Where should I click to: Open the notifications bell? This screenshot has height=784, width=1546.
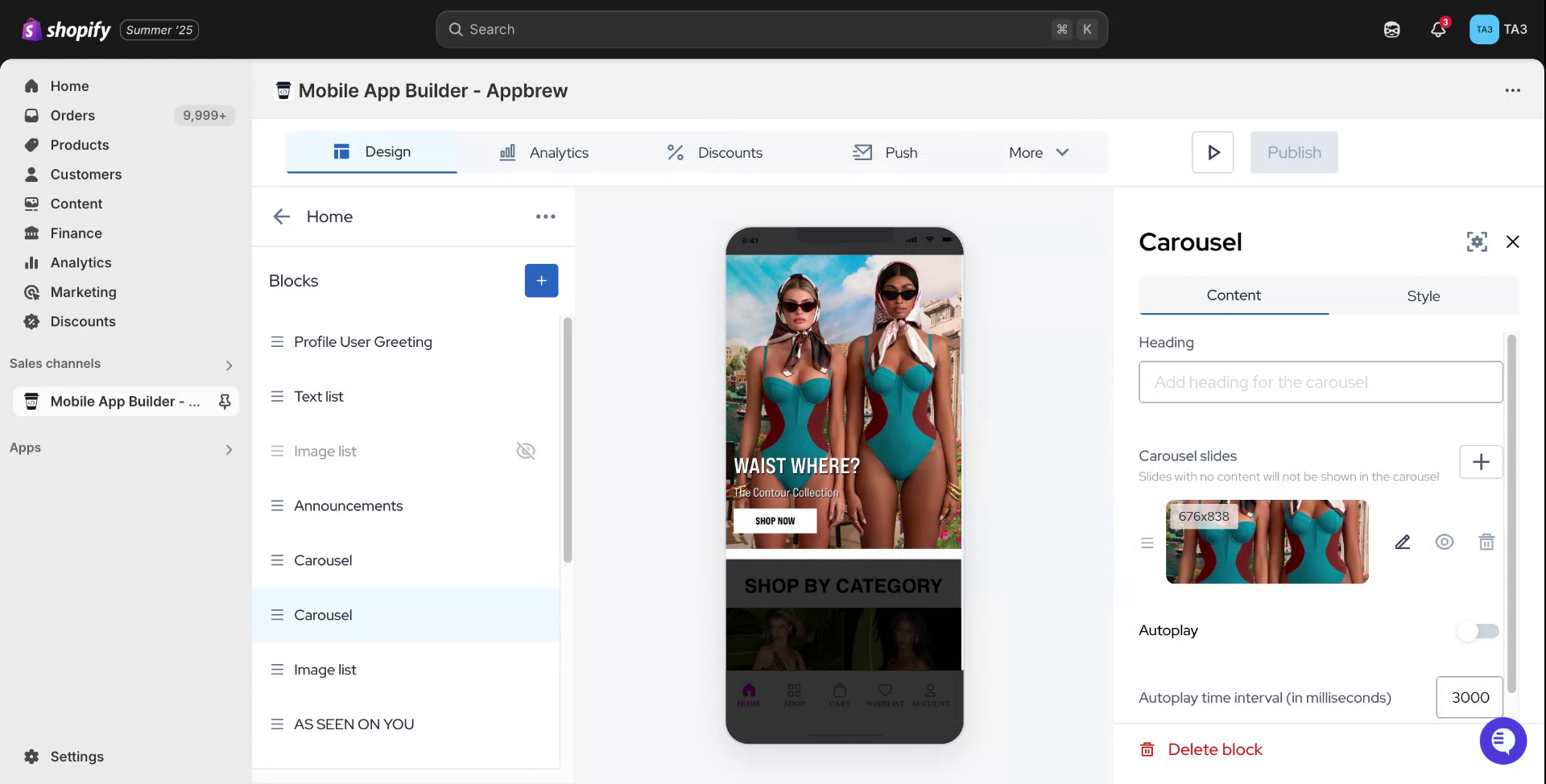[x=1438, y=30]
